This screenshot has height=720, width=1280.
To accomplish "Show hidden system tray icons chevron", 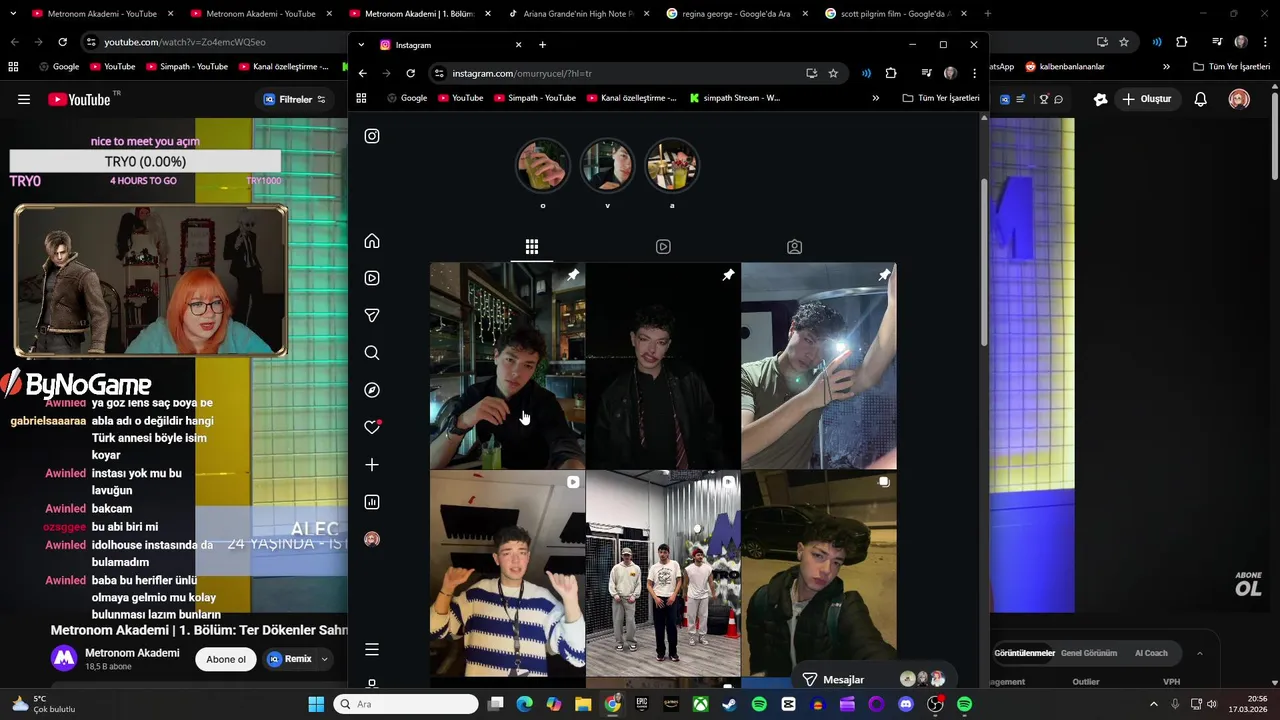I will [x=1153, y=704].
